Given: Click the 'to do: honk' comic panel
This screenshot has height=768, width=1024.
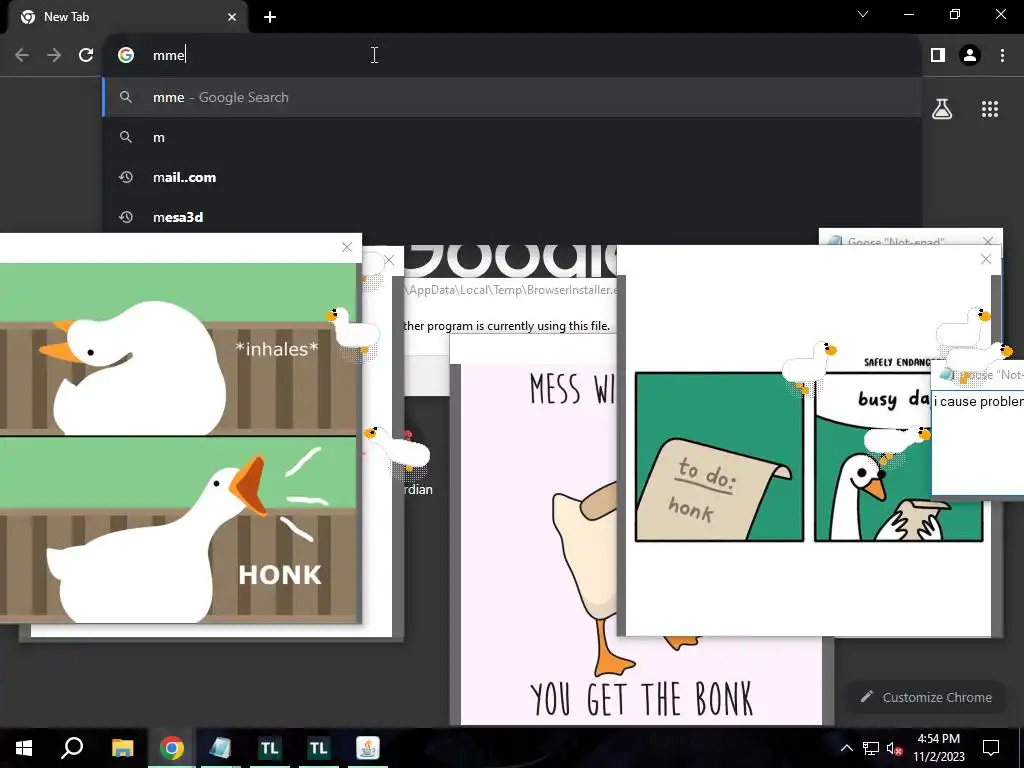Looking at the screenshot, I should click(719, 457).
